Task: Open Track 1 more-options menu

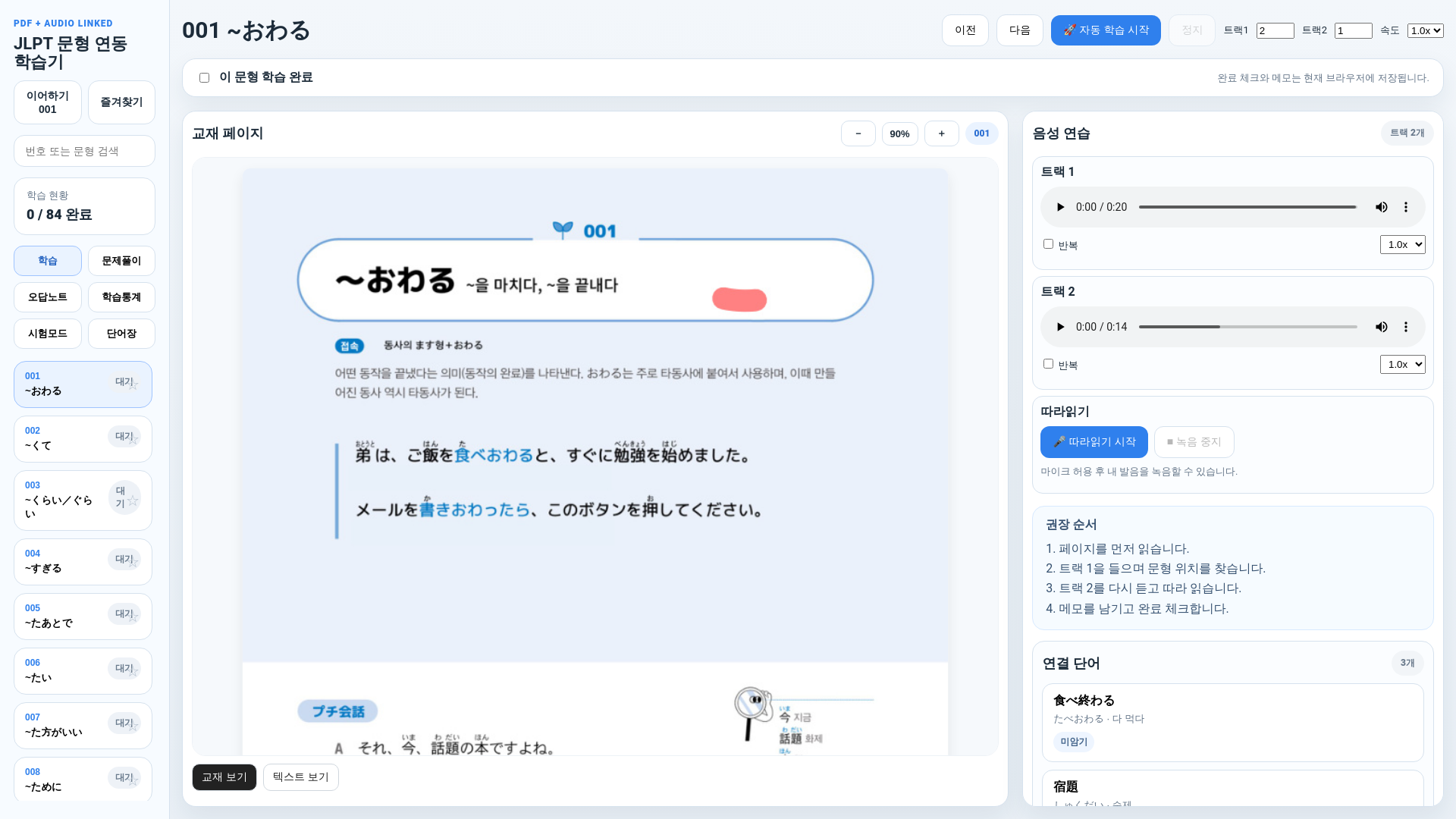Action: point(1405,207)
